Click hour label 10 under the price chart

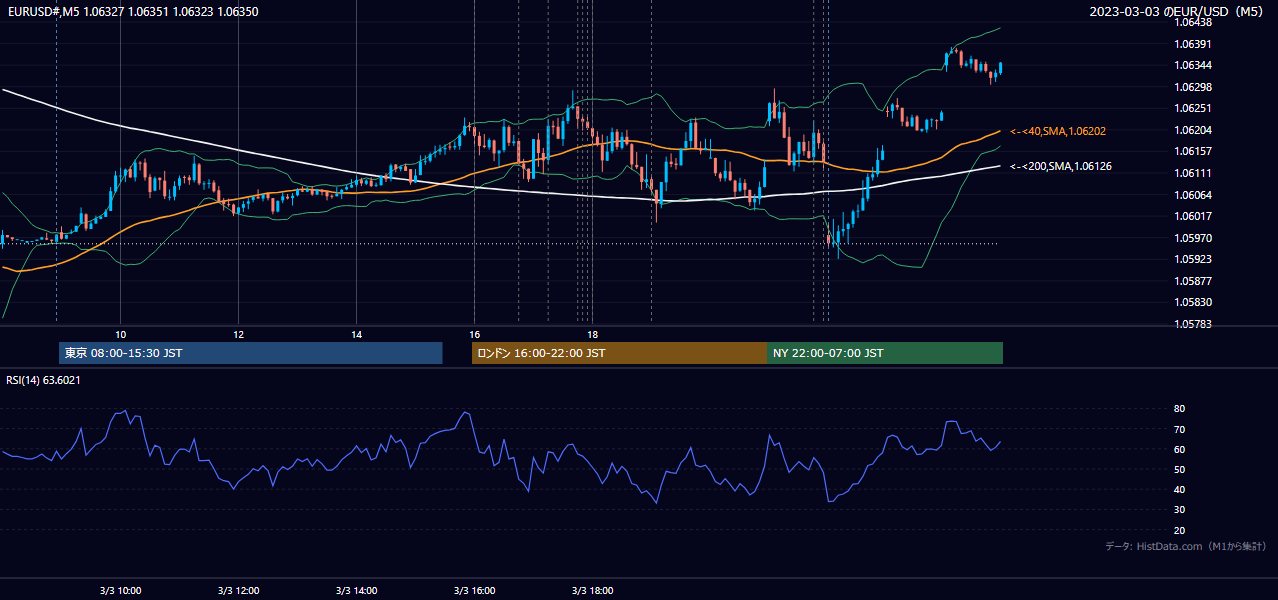click(120, 334)
